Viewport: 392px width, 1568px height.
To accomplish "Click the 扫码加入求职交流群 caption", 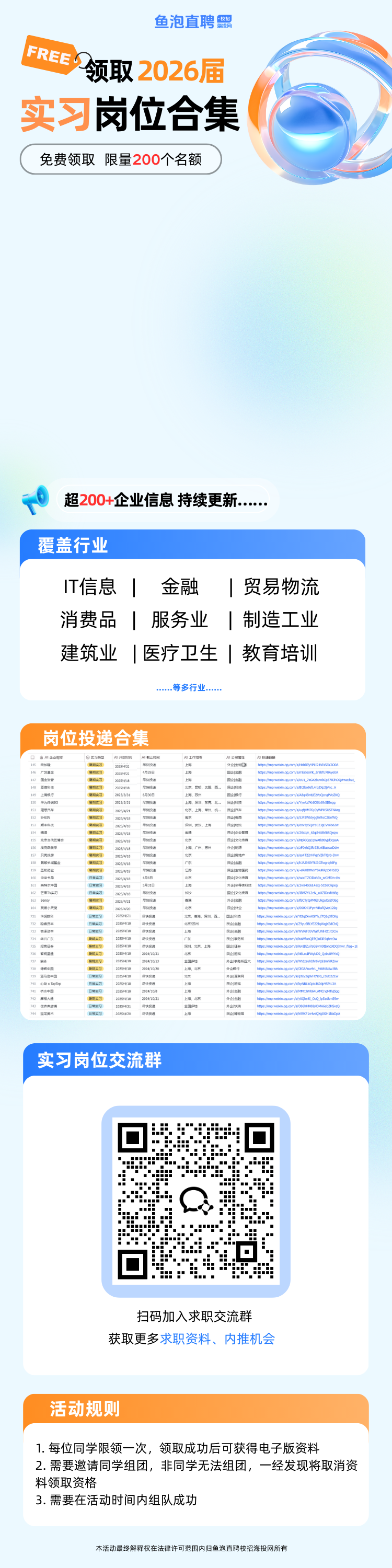I will click(x=194, y=1316).
